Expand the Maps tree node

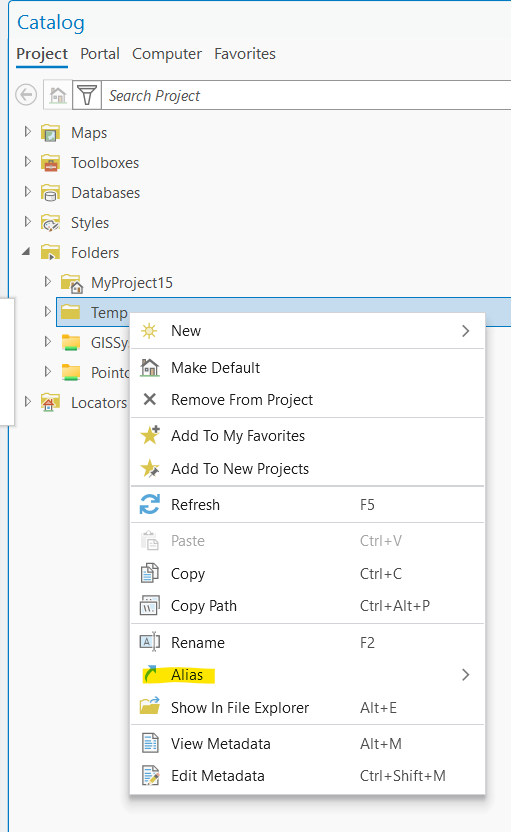click(x=28, y=131)
